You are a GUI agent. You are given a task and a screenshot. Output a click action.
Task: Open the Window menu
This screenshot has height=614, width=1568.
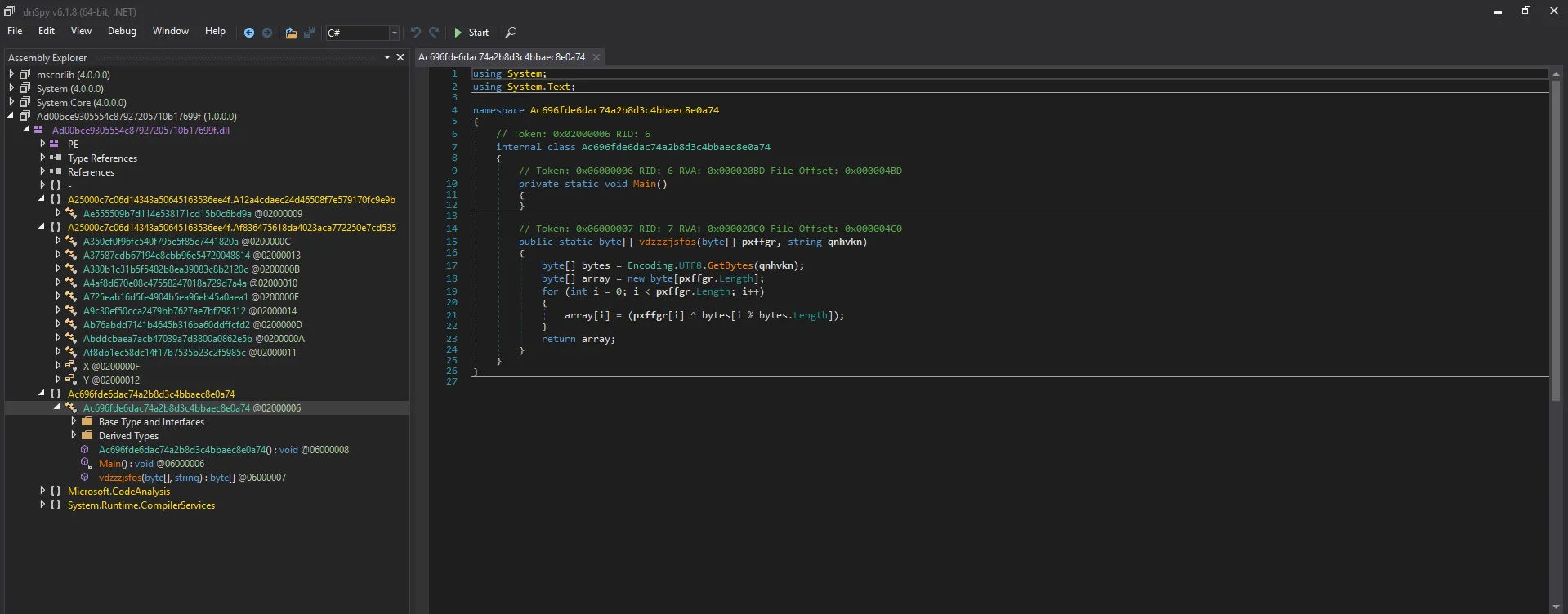tap(170, 31)
